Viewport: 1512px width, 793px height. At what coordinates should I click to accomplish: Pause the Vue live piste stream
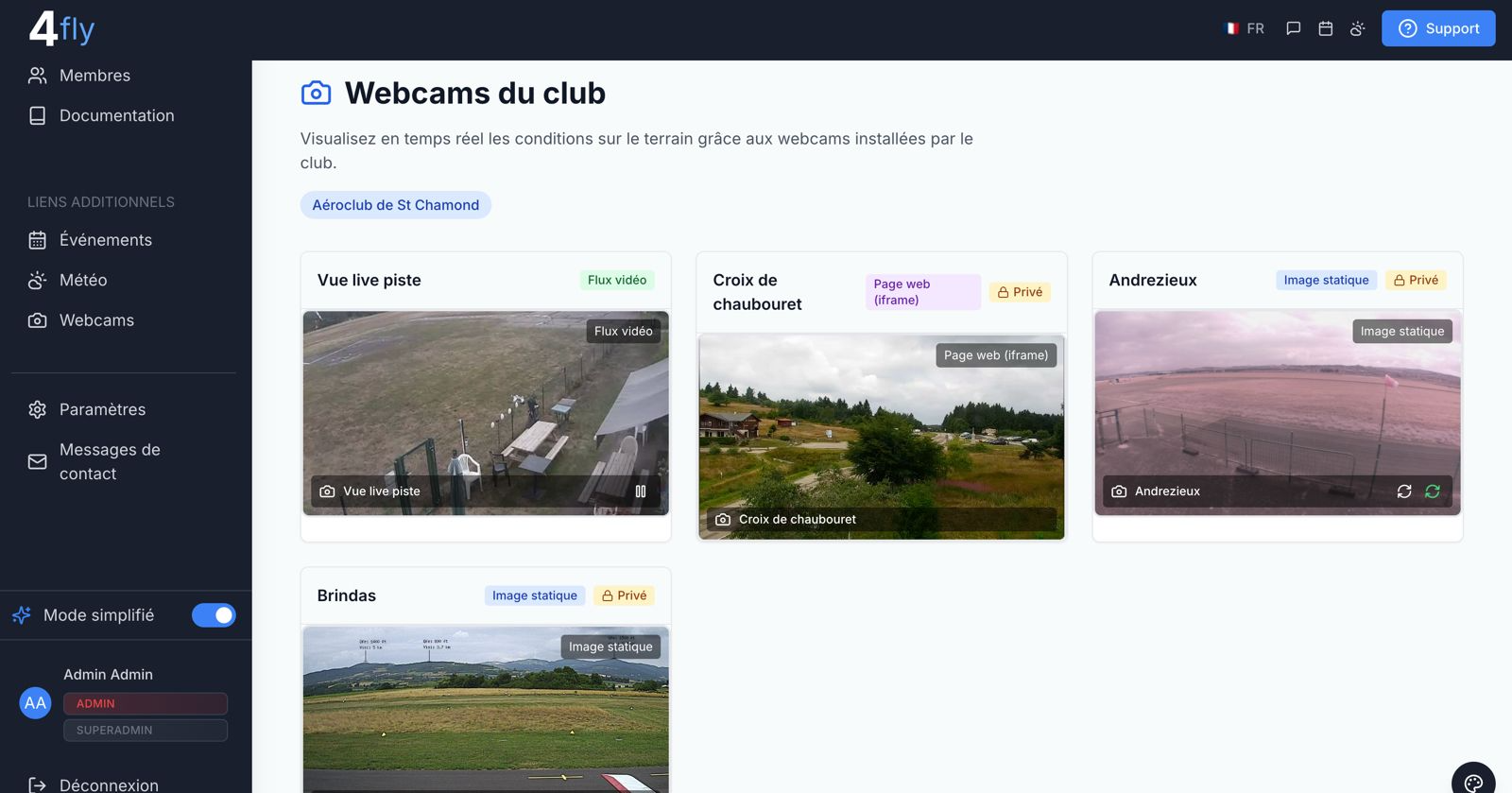pyautogui.click(x=641, y=491)
